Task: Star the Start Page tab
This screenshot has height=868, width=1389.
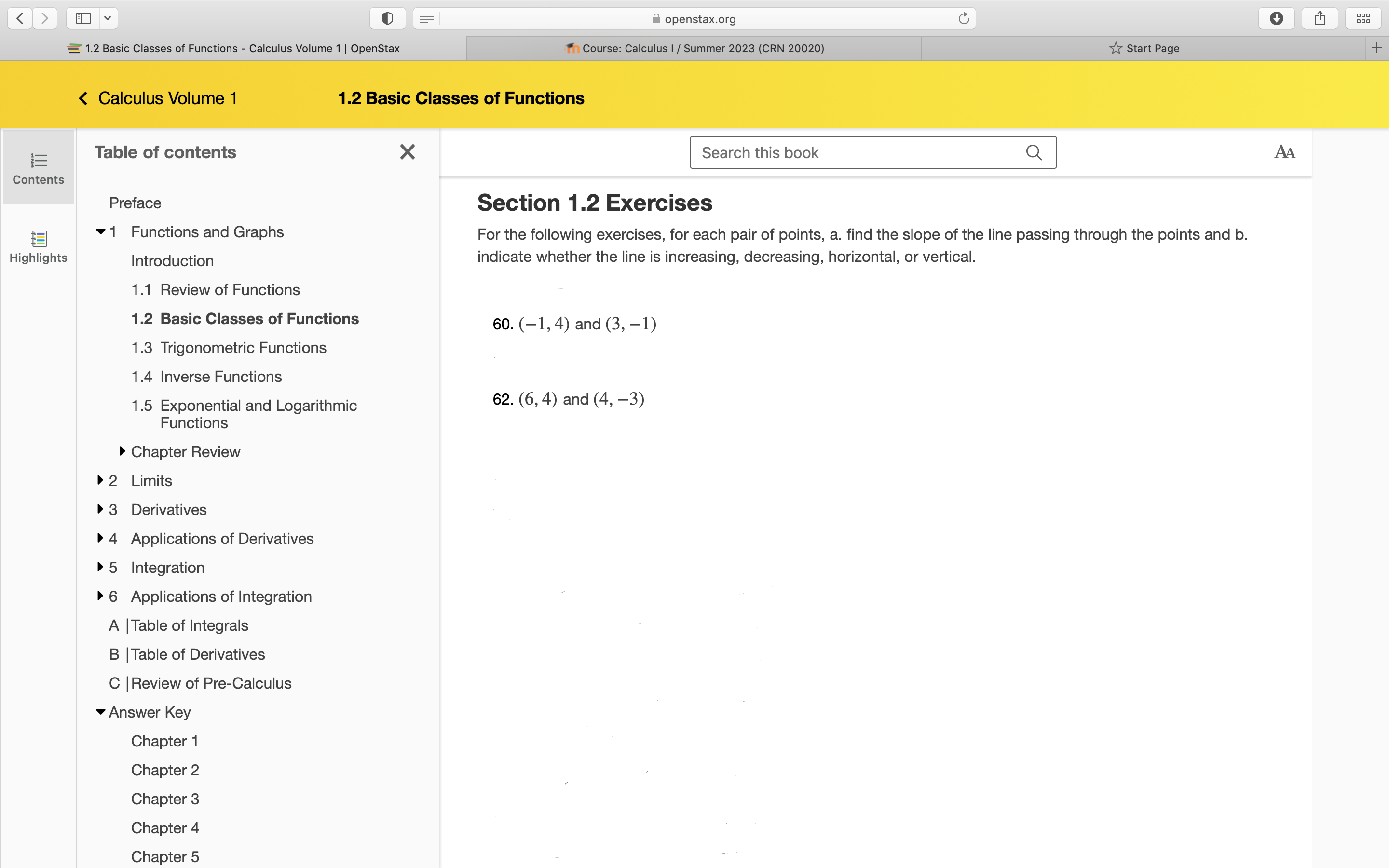Action: point(1114,48)
